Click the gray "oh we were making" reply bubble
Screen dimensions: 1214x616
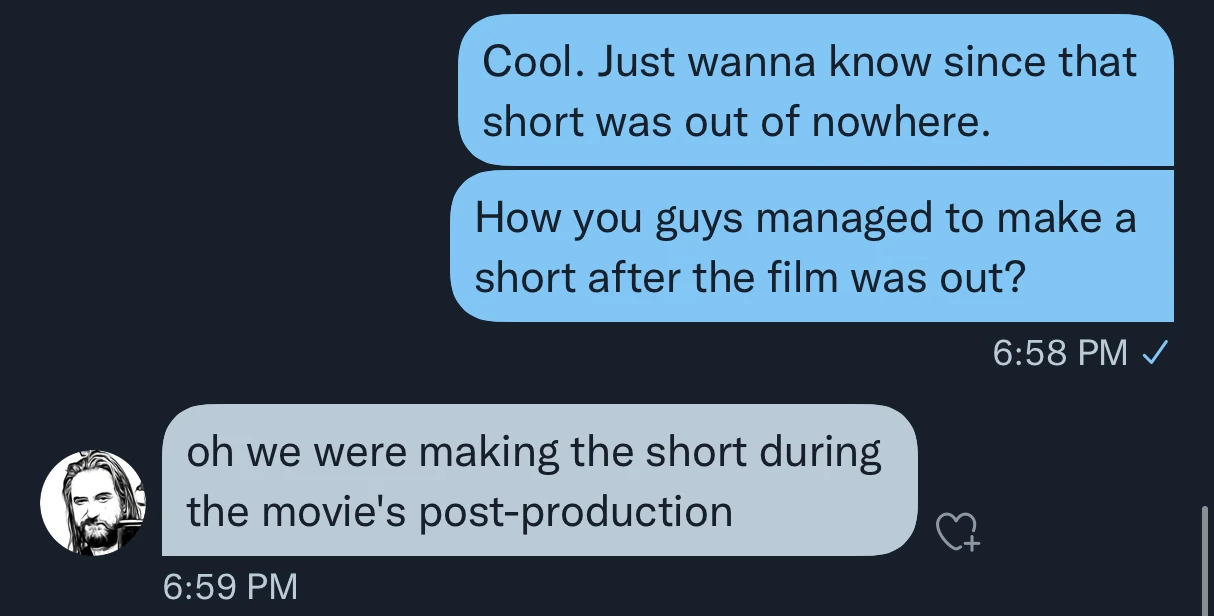pyautogui.click(x=539, y=481)
